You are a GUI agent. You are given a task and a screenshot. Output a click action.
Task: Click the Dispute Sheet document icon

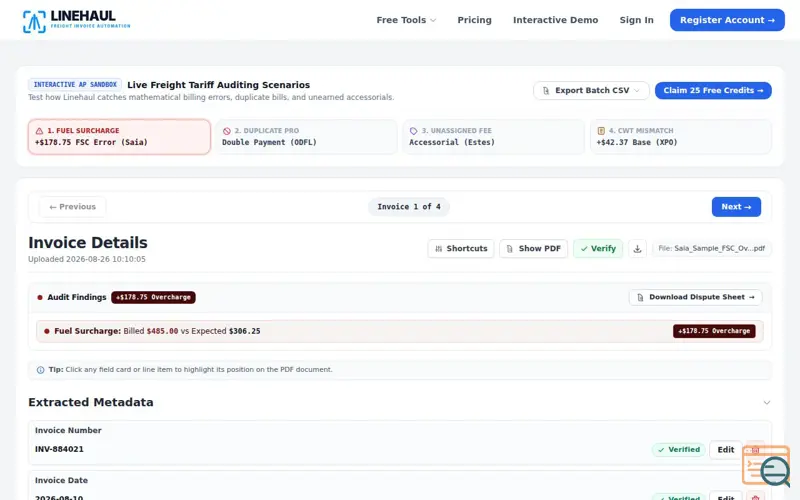coord(640,297)
